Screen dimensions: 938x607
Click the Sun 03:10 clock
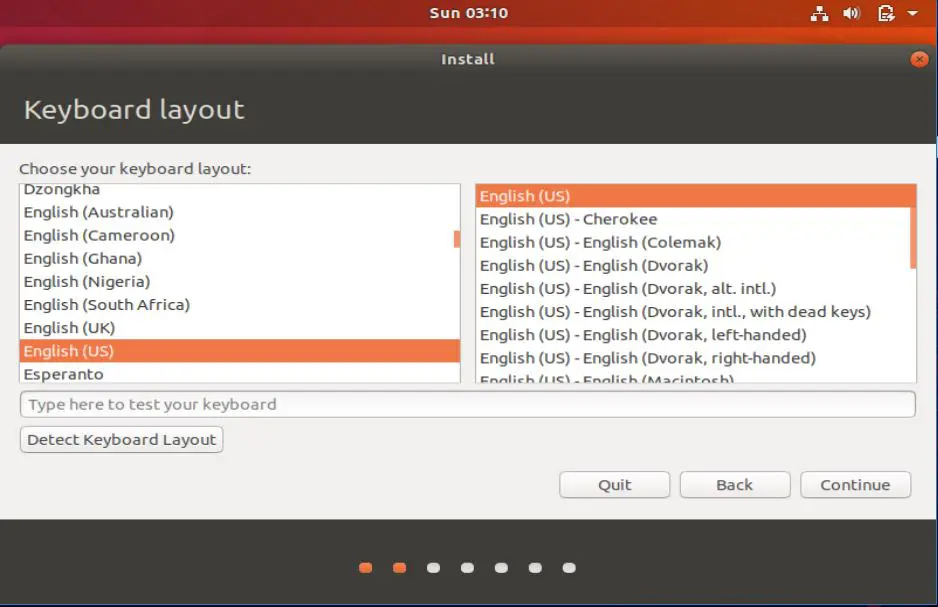(468, 13)
